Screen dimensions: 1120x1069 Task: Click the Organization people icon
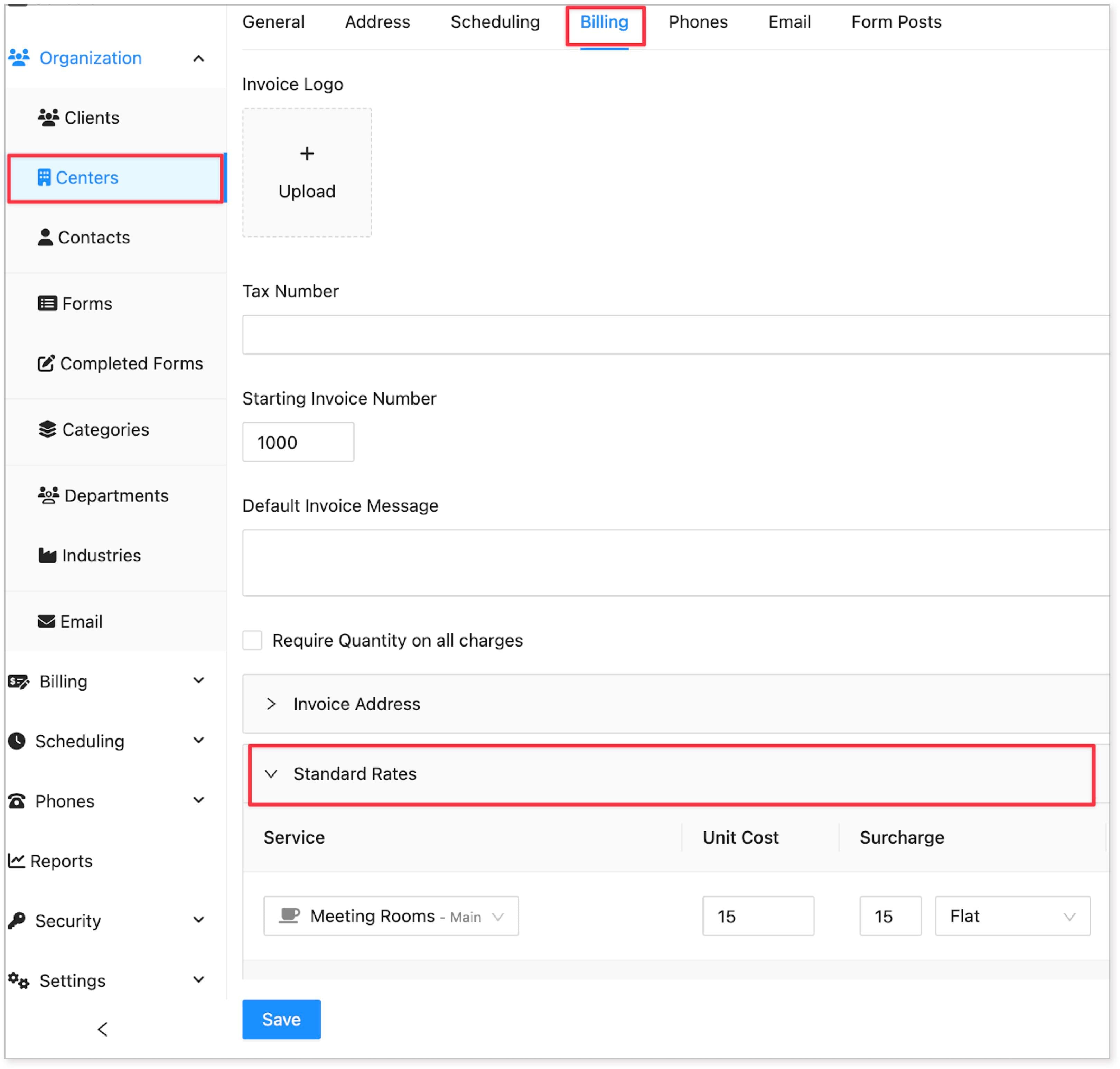(x=19, y=57)
